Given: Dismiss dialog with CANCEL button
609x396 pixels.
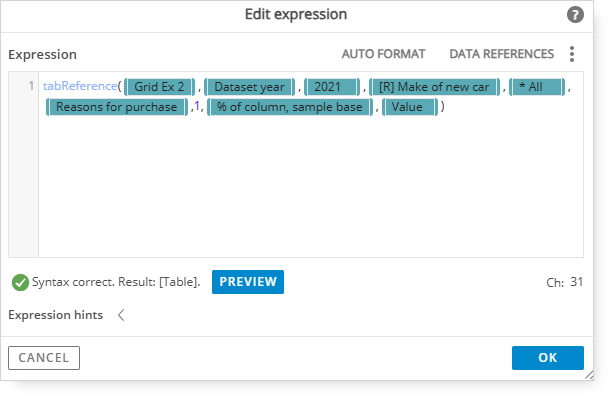Looking at the screenshot, I should 44,358.
